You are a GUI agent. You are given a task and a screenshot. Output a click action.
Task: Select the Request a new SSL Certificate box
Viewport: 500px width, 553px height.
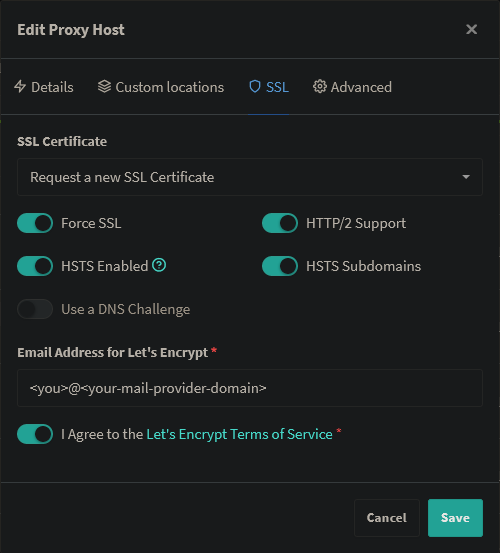point(250,177)
